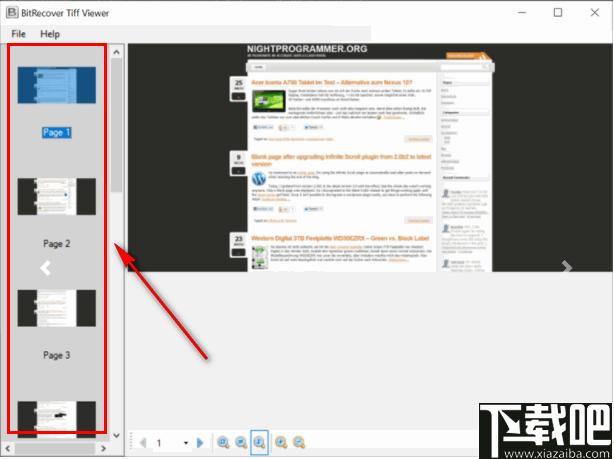This screenshot has height=459, width=614.
Task: Select the Page 2 thumbnail image
Action: pyautogui.click(x=57, y=196)
